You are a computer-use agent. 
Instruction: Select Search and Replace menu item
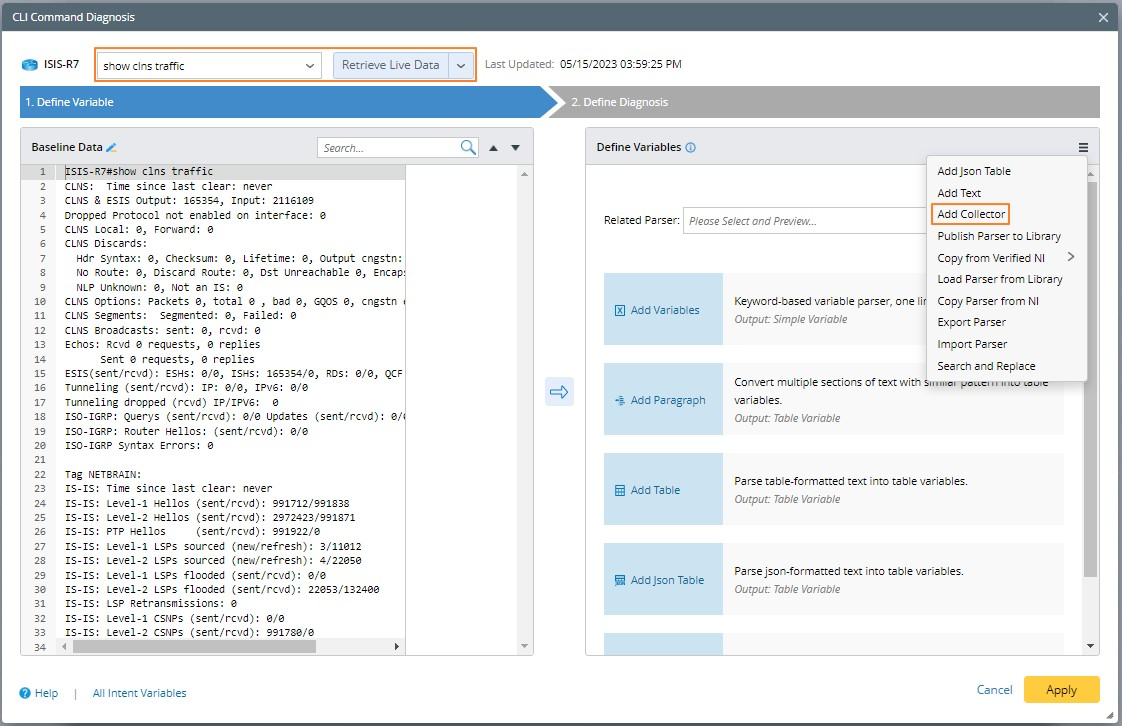985,366
